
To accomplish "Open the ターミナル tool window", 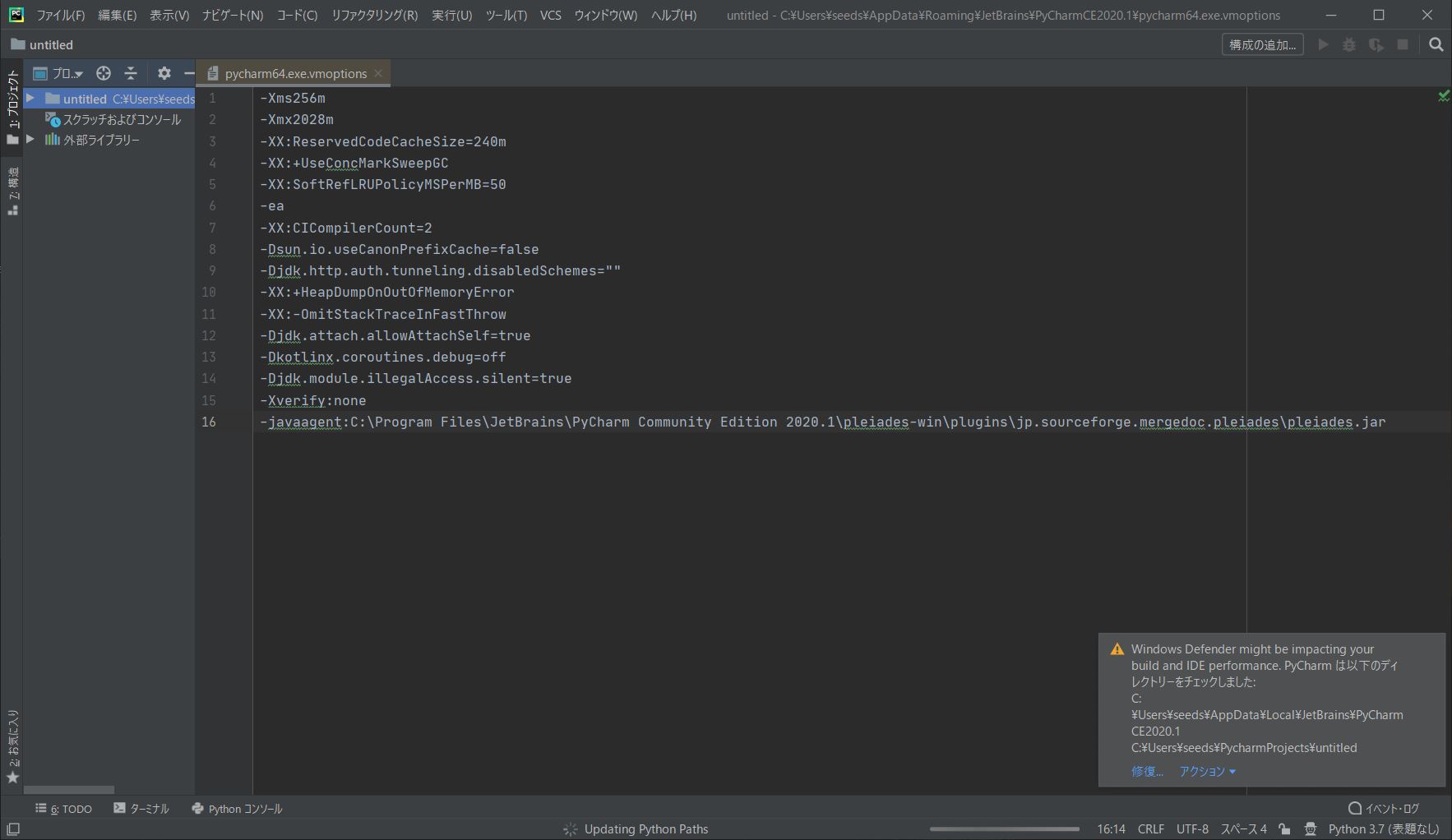I will (141, 809).
